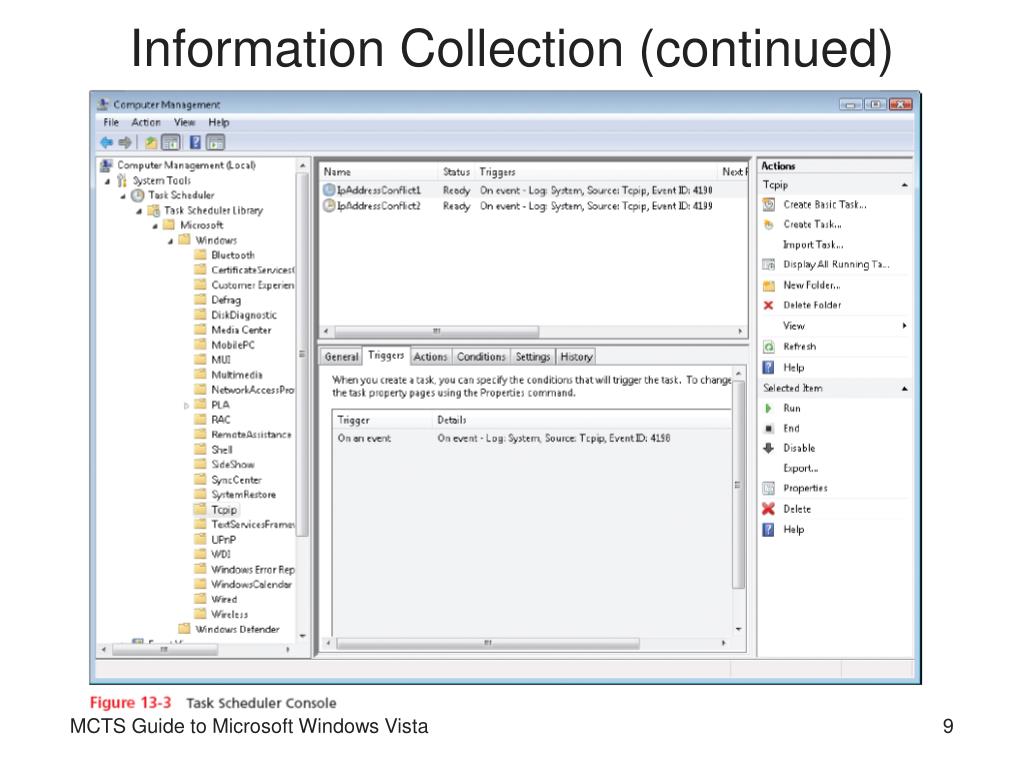1024x768 pixels.
Task: Click the Display All Running Tasks icon
Action: tap(769, 264)
